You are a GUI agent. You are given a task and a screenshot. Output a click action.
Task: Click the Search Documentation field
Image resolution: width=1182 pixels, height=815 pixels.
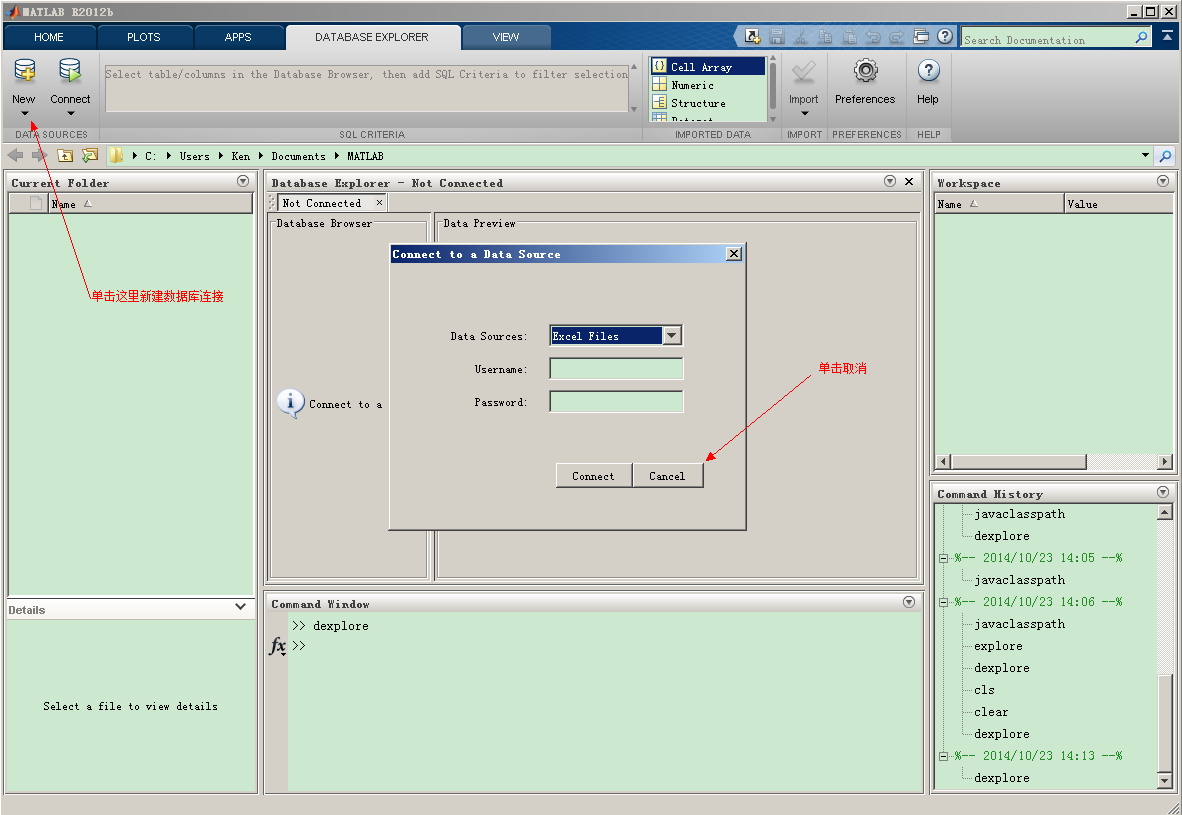coord(1048,38)
